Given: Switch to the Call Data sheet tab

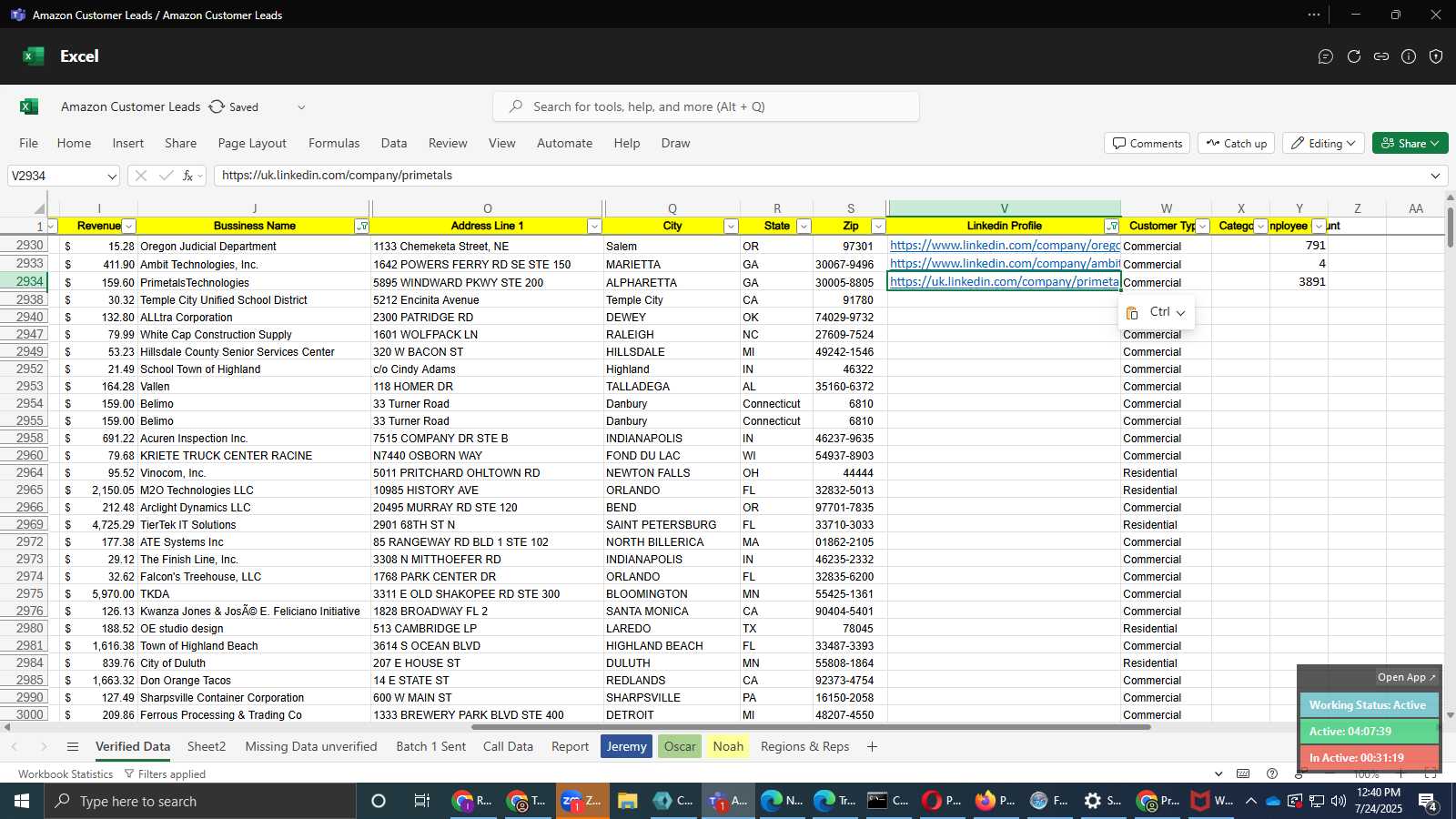Looking at the screenshot, I should pos(508,747).
